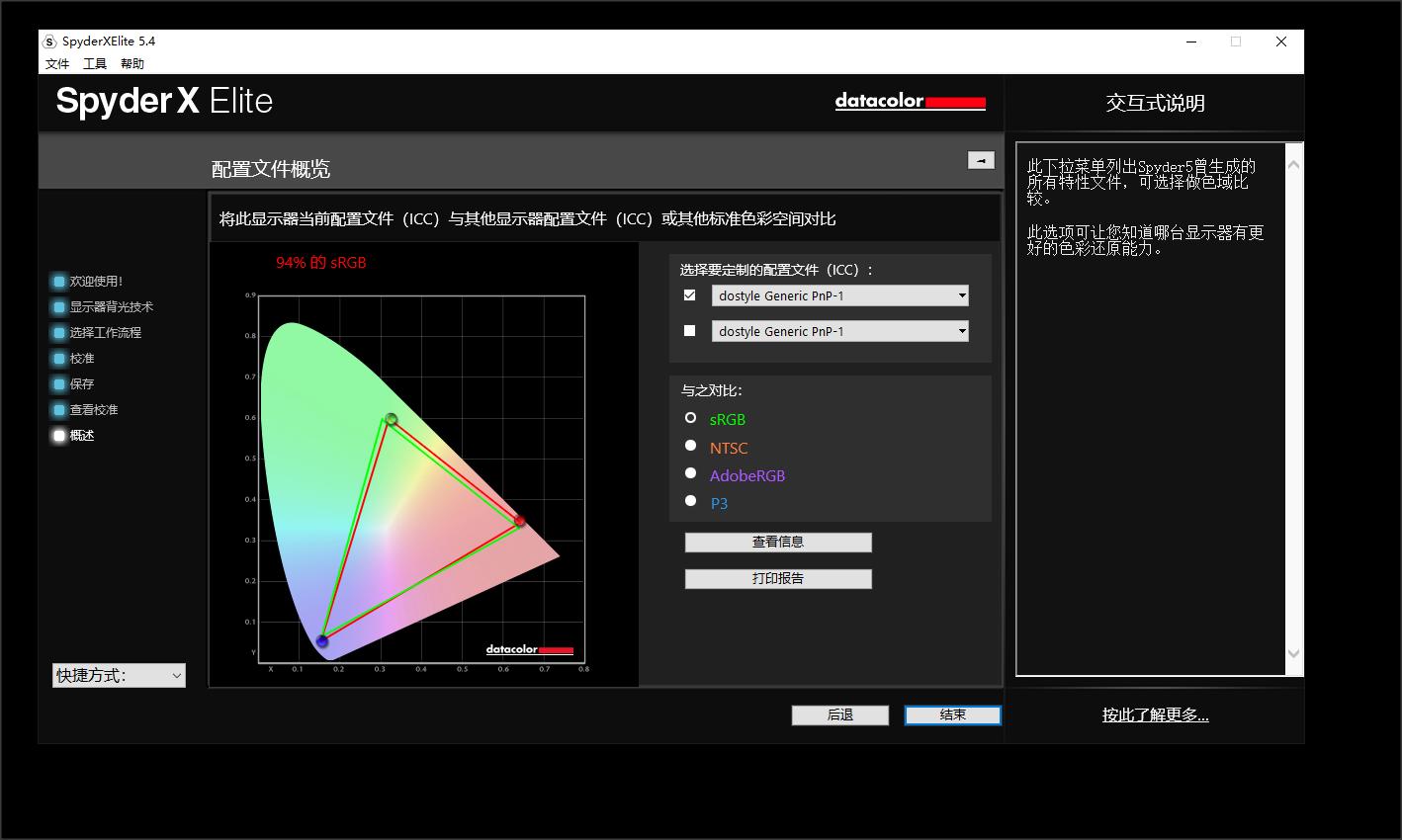Viewport: 1402px width, 840px height.
Task: Expand the 快捷方式 shortcut dropdown
Action: [x=119, y=675]
